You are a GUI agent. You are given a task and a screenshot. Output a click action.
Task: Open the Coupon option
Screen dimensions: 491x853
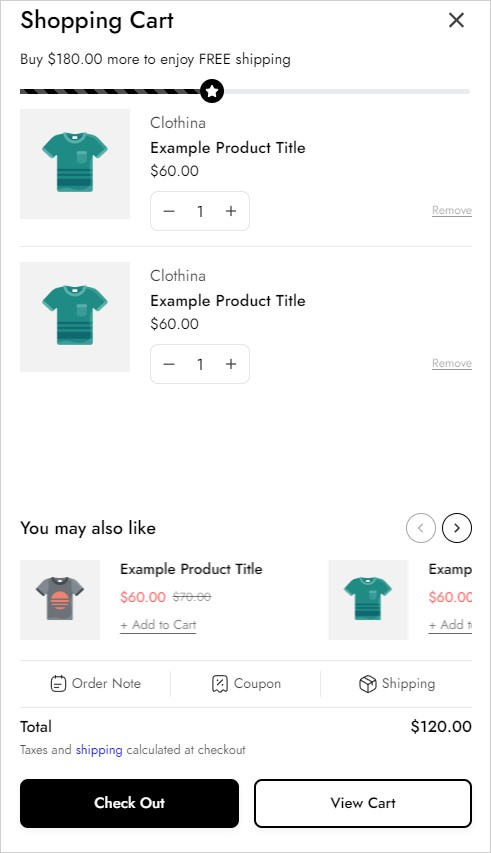[246, 684]
